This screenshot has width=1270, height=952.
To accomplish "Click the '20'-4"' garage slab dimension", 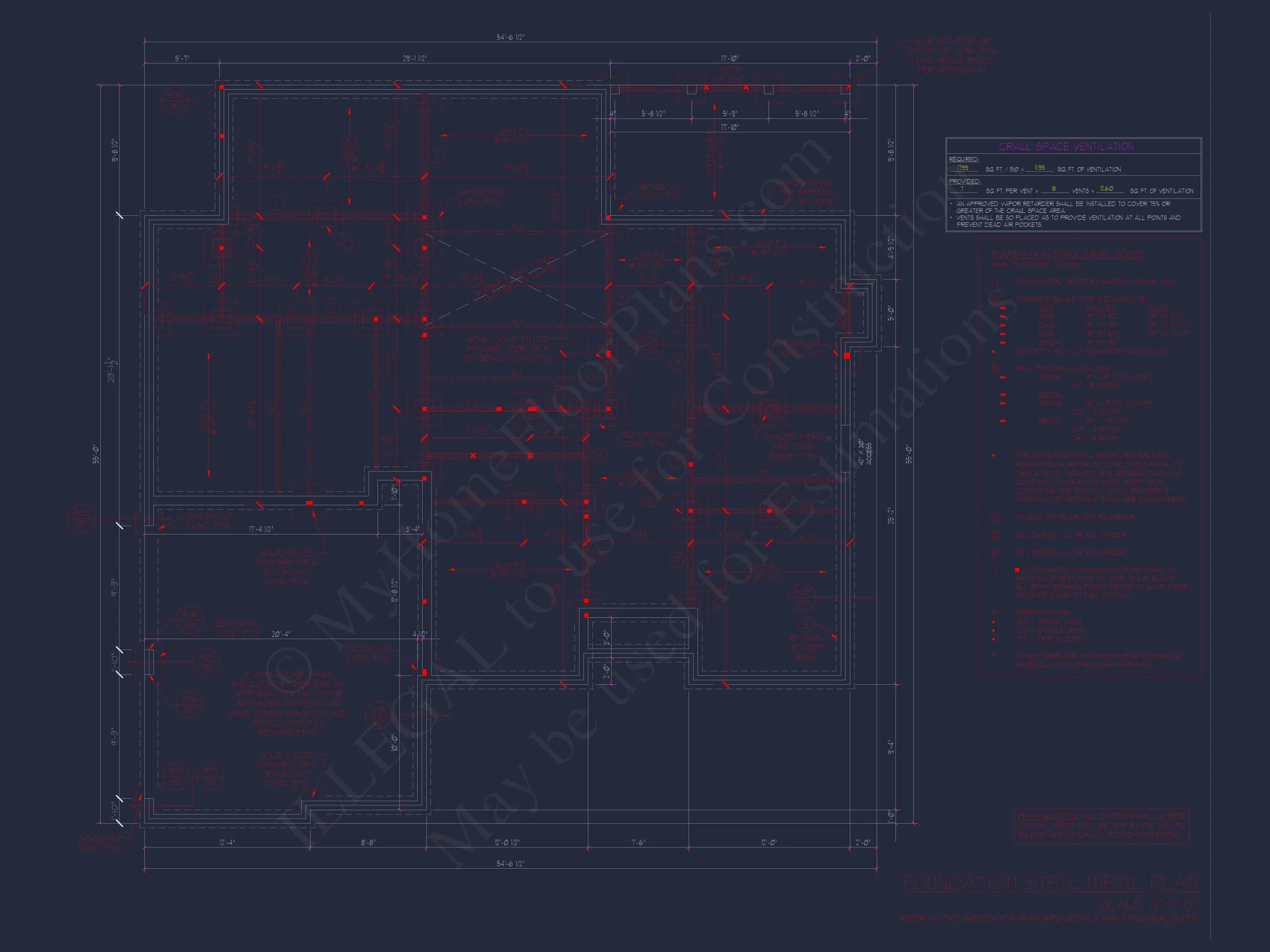I will coord(281,634).
